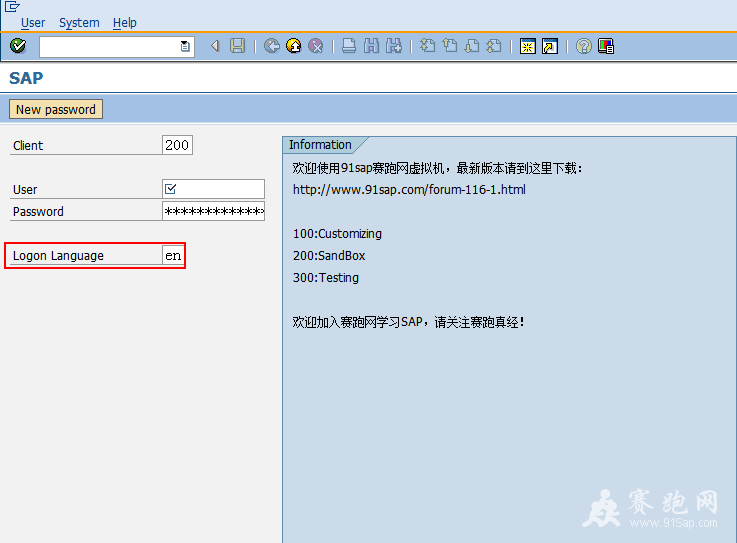Click the Last Page icon
Viewport: 737px width, 543px height.
coord(494,46)
